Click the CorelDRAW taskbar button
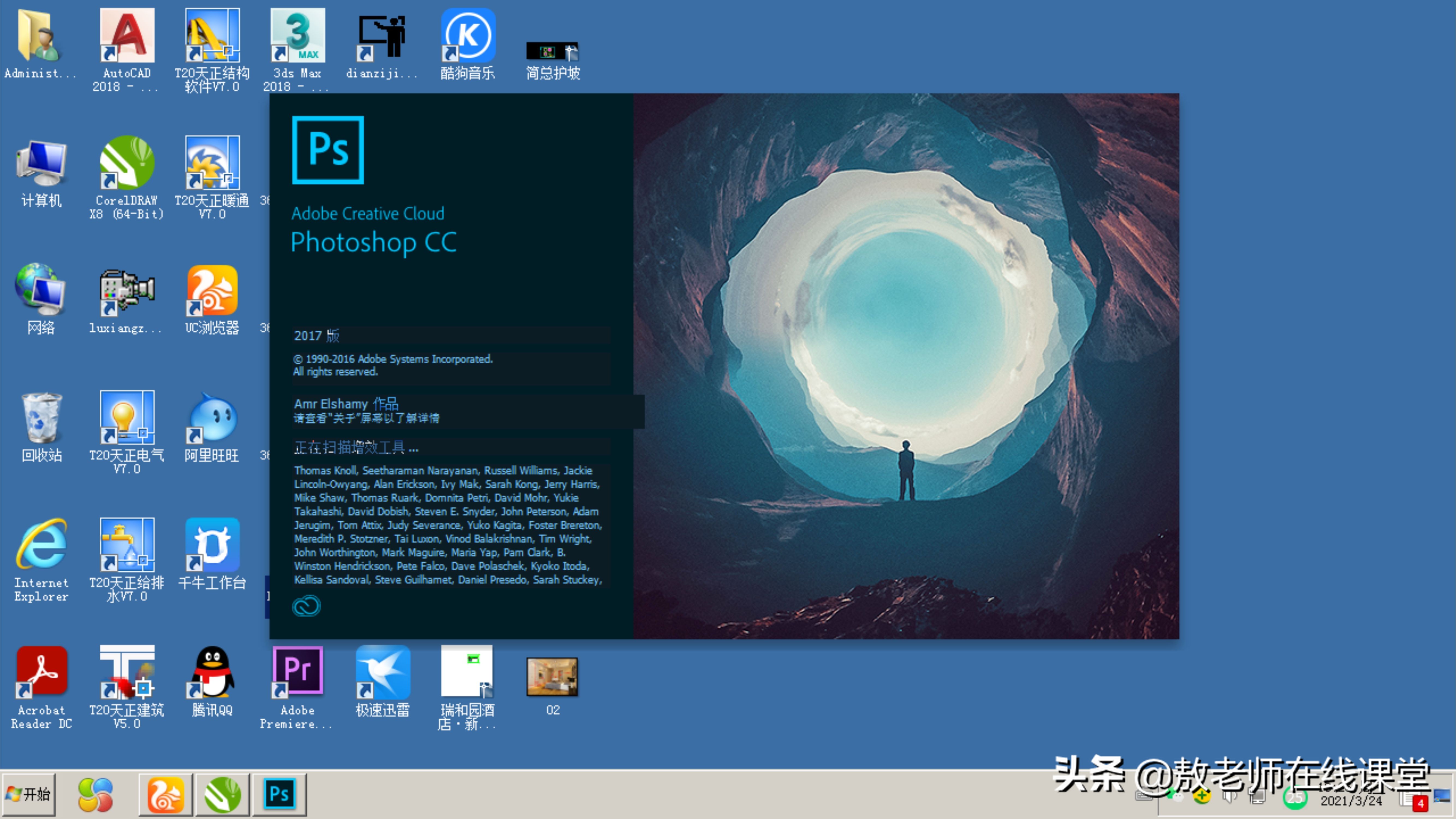1456x819 pixels. pos(222,794)
